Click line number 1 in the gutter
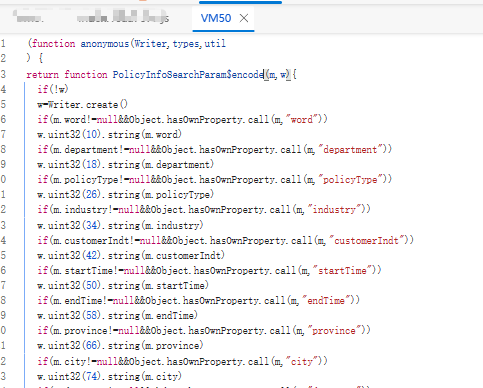 tap(3, 43)
